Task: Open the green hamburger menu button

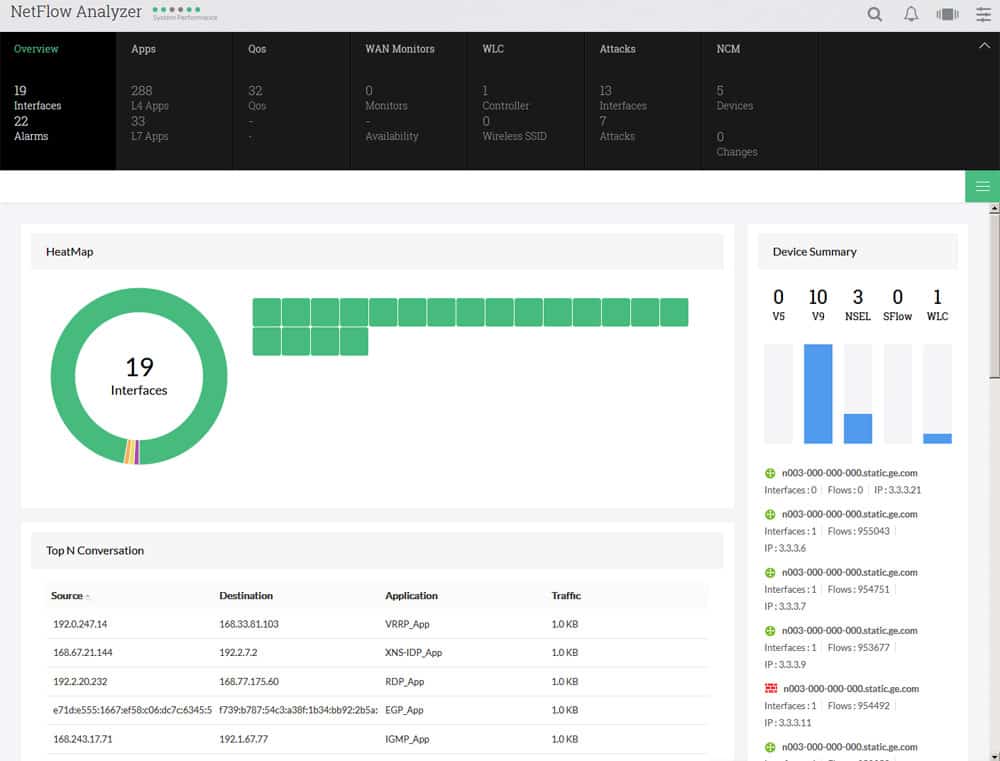Action: [982, 186]
